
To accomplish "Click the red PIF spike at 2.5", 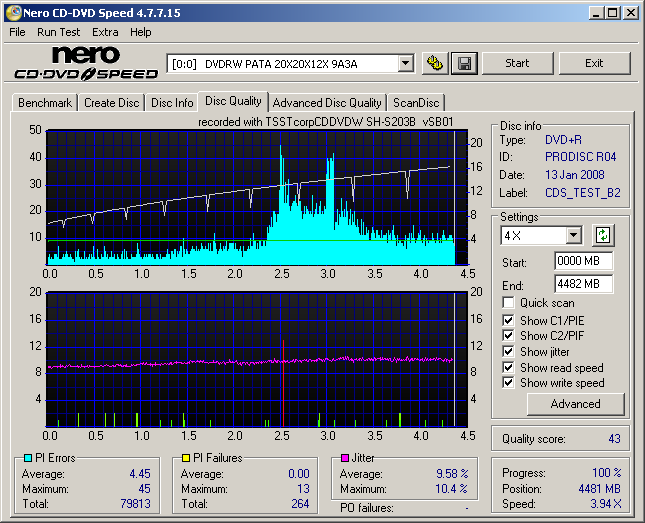I will click(x=283, y=383).
